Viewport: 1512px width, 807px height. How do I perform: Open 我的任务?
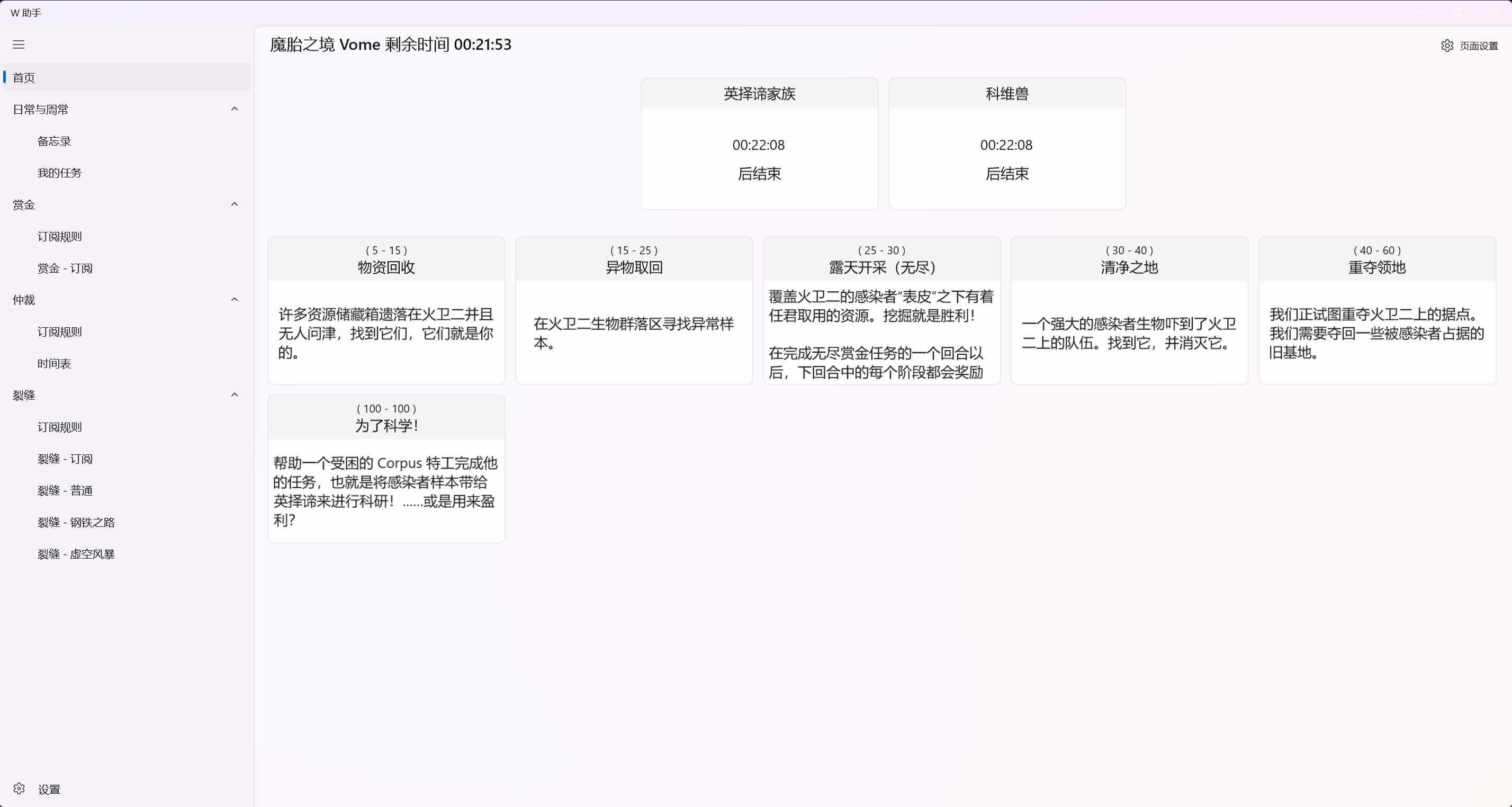pos(60,172)
